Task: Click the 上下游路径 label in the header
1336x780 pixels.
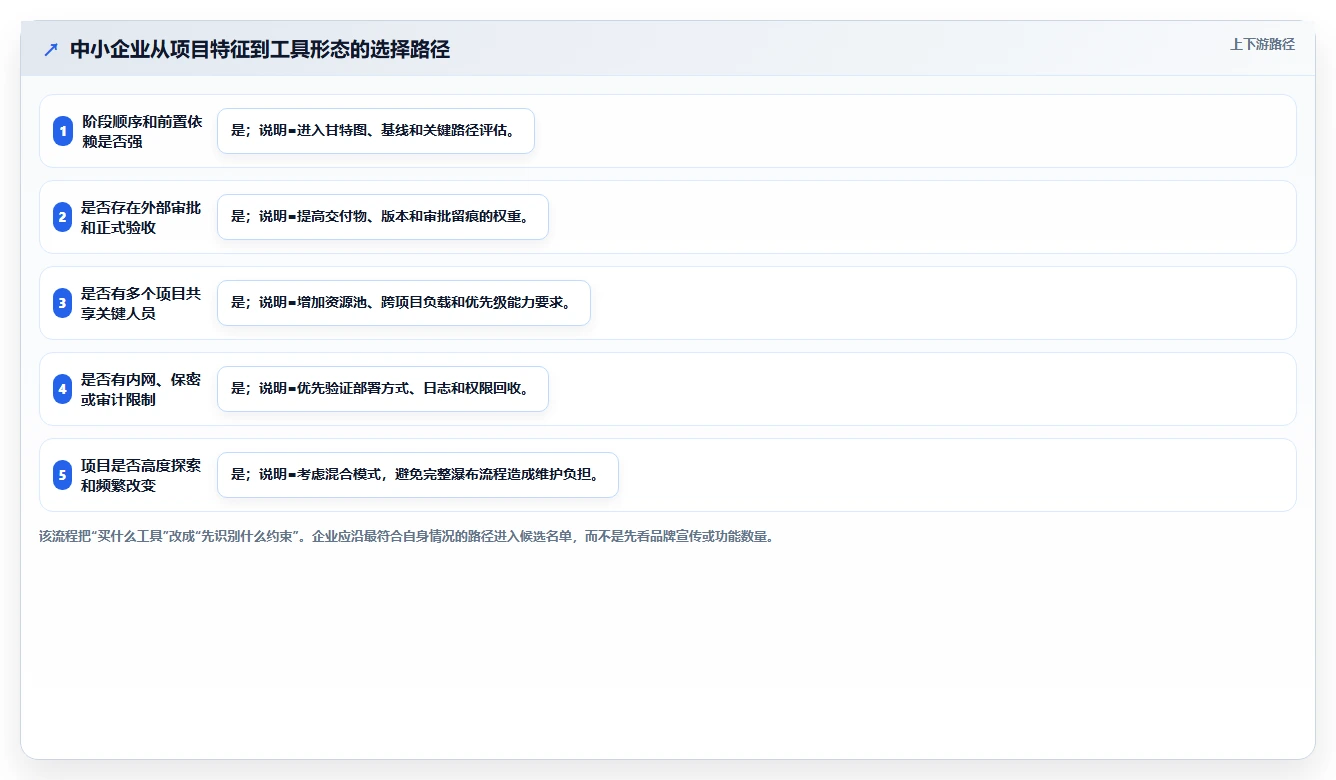Action: pos(1262,44)
